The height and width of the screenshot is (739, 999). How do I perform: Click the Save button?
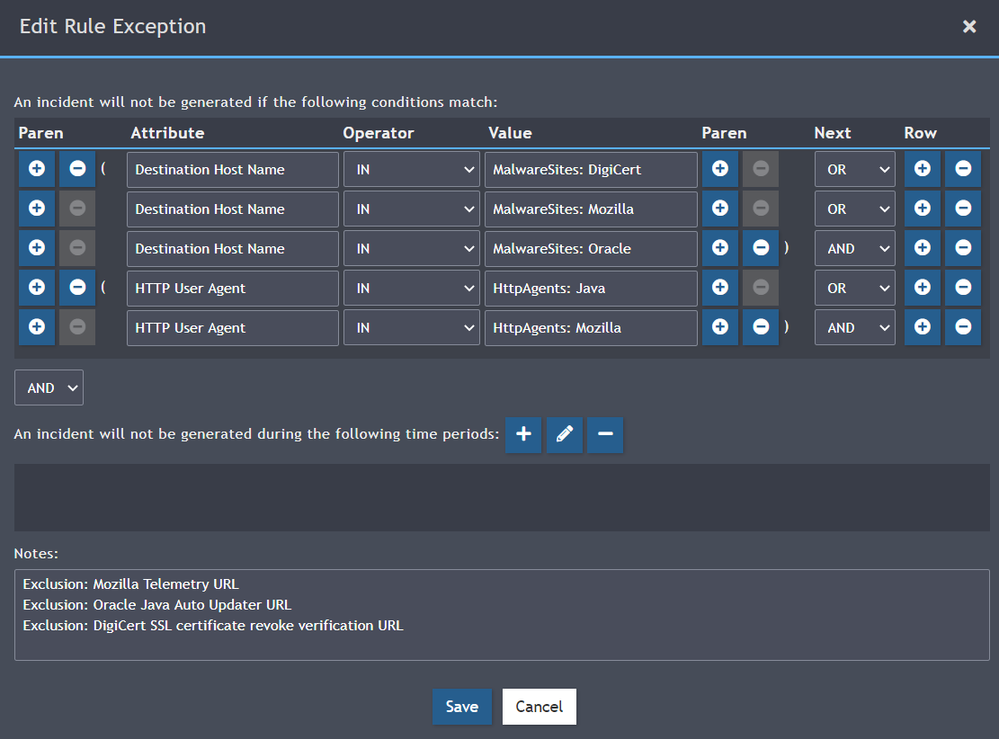(x=461, y=706)
